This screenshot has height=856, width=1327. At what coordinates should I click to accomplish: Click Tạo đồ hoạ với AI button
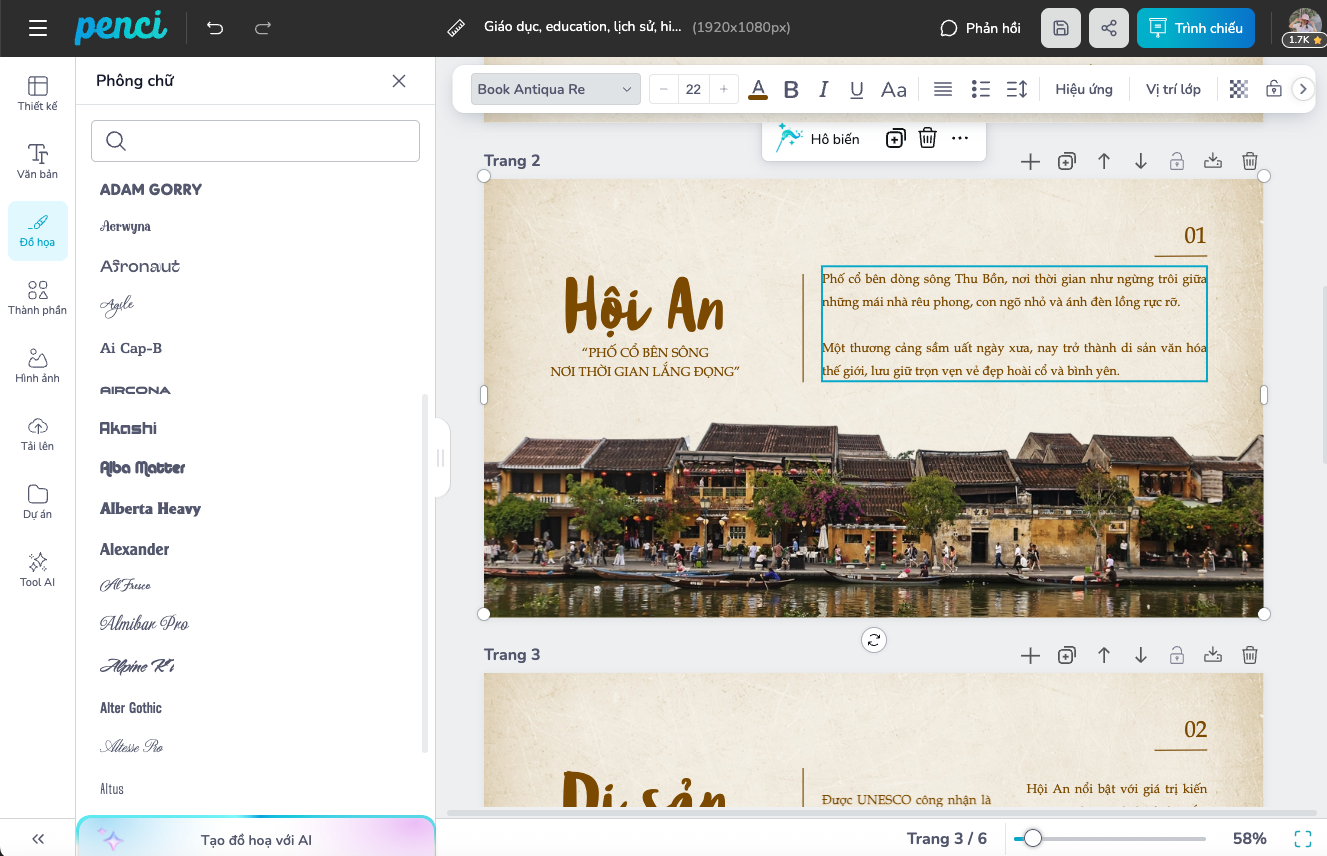(256, 839)
